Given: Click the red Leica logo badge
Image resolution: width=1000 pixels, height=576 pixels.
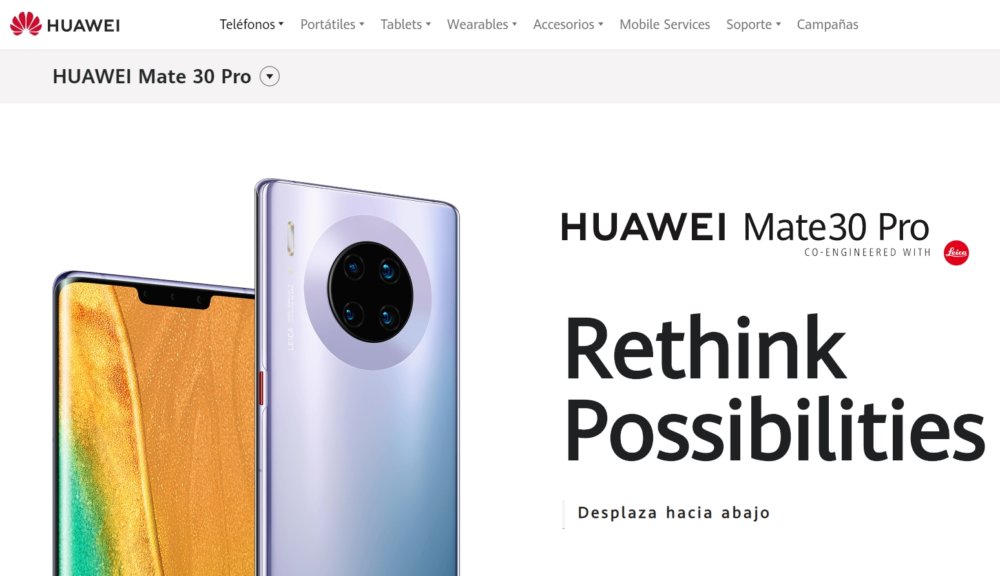Looking at the screenshot, I should (x=956, y=253).
